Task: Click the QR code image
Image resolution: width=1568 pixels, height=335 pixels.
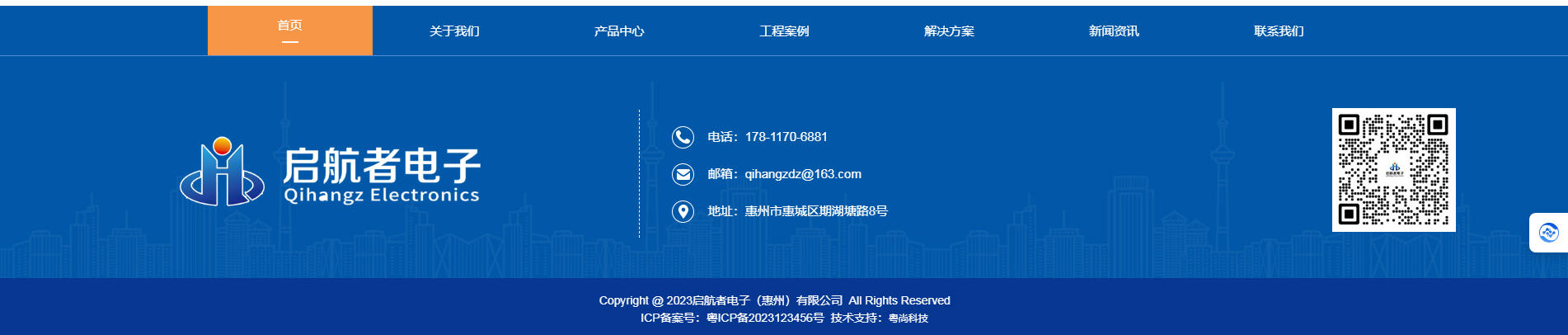Action: pos(1394,170)
